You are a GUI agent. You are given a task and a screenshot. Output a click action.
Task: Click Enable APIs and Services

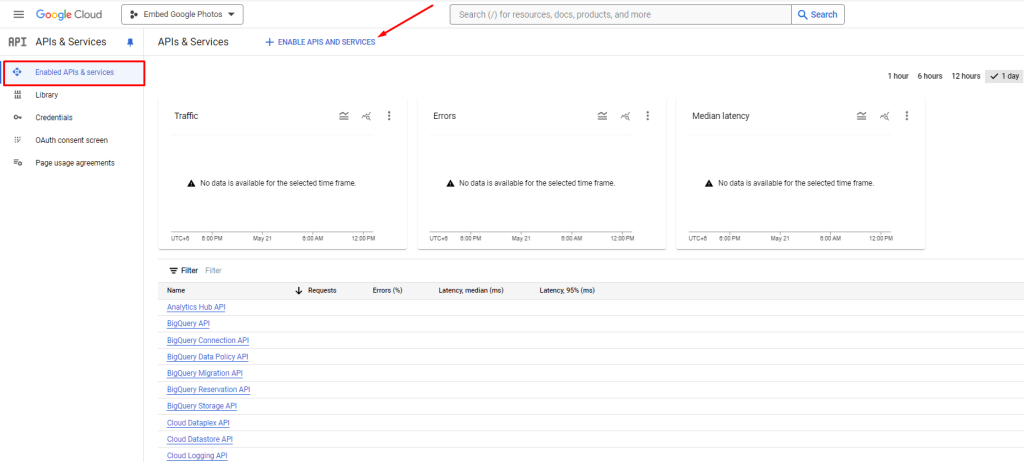320,42
